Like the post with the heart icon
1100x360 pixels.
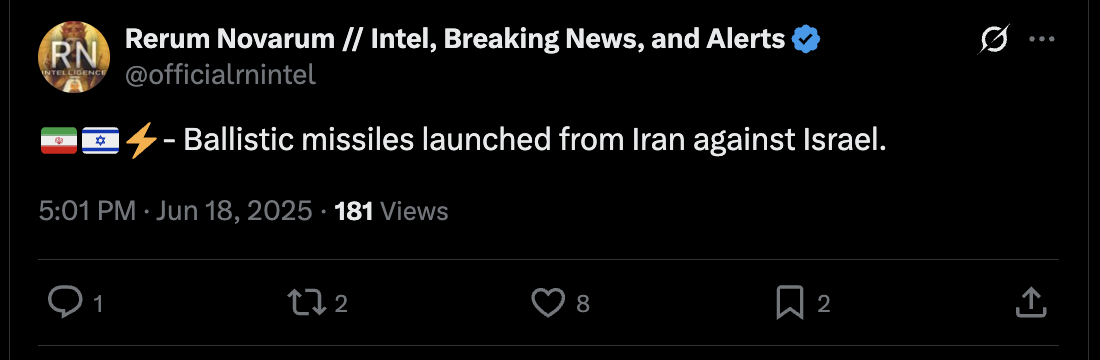[547, 303]
